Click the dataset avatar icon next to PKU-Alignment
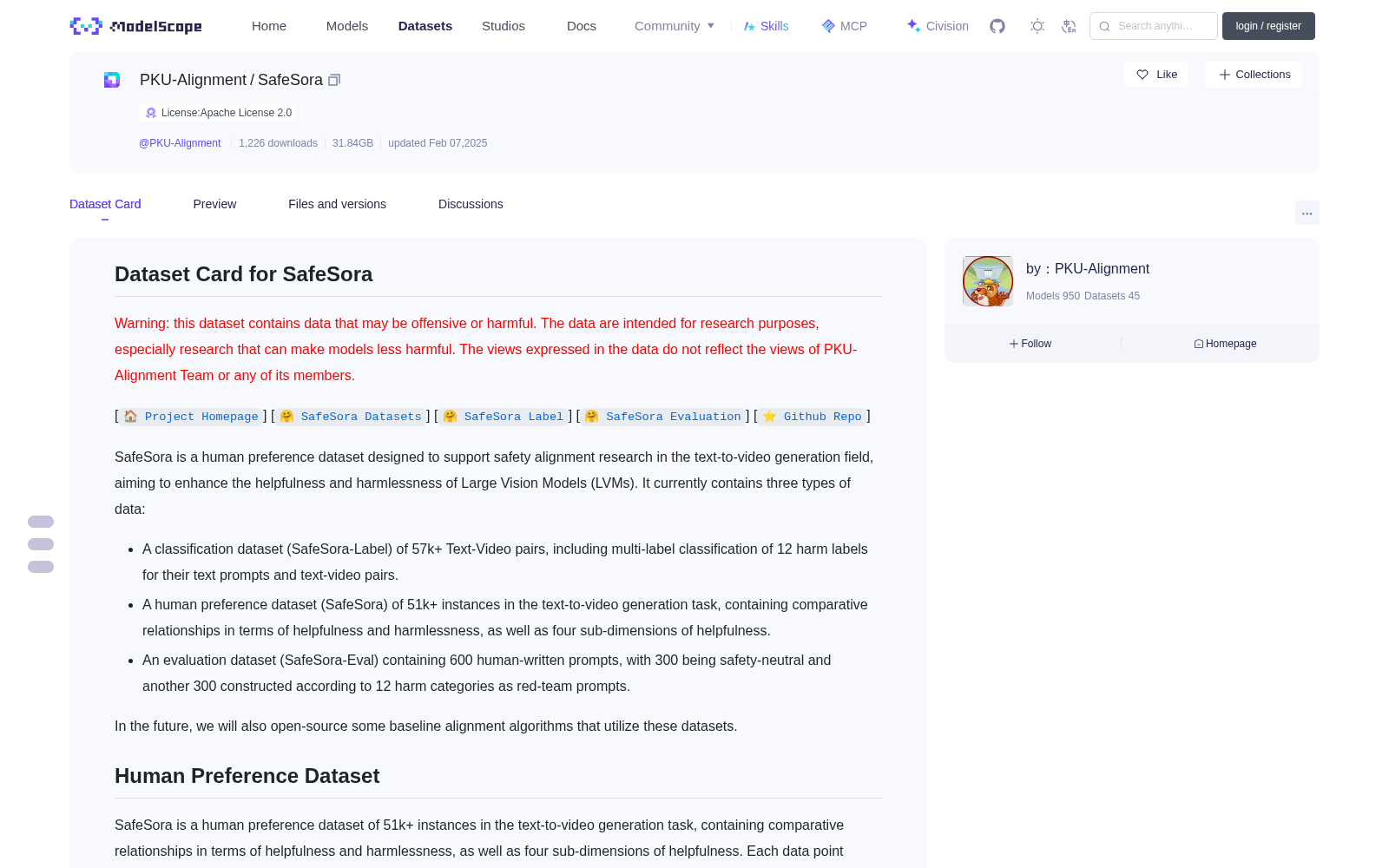 coord(112,80)
